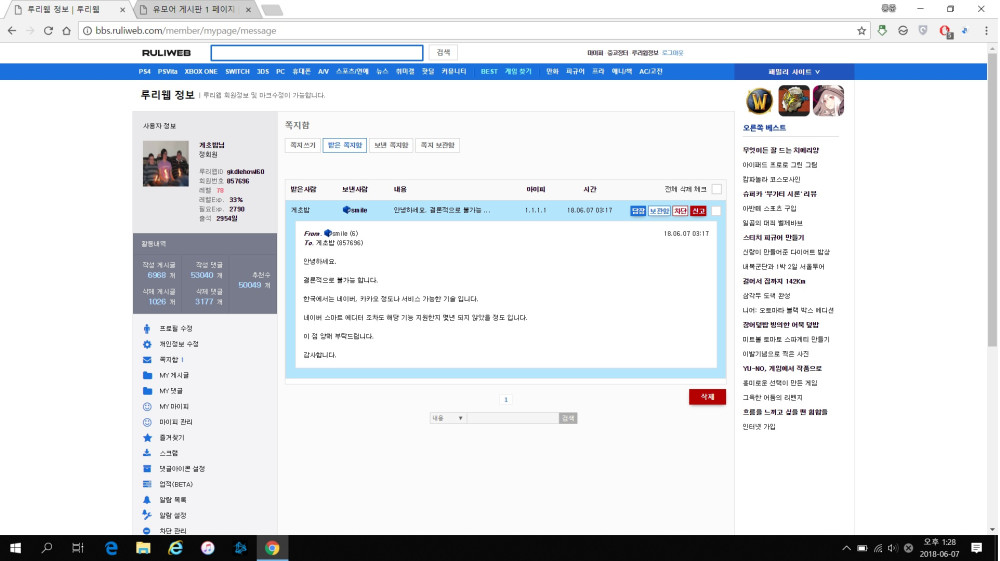Click the 차단 block button on message
Viewport: 1000px width, 561px height.
(x=680, y=211)
